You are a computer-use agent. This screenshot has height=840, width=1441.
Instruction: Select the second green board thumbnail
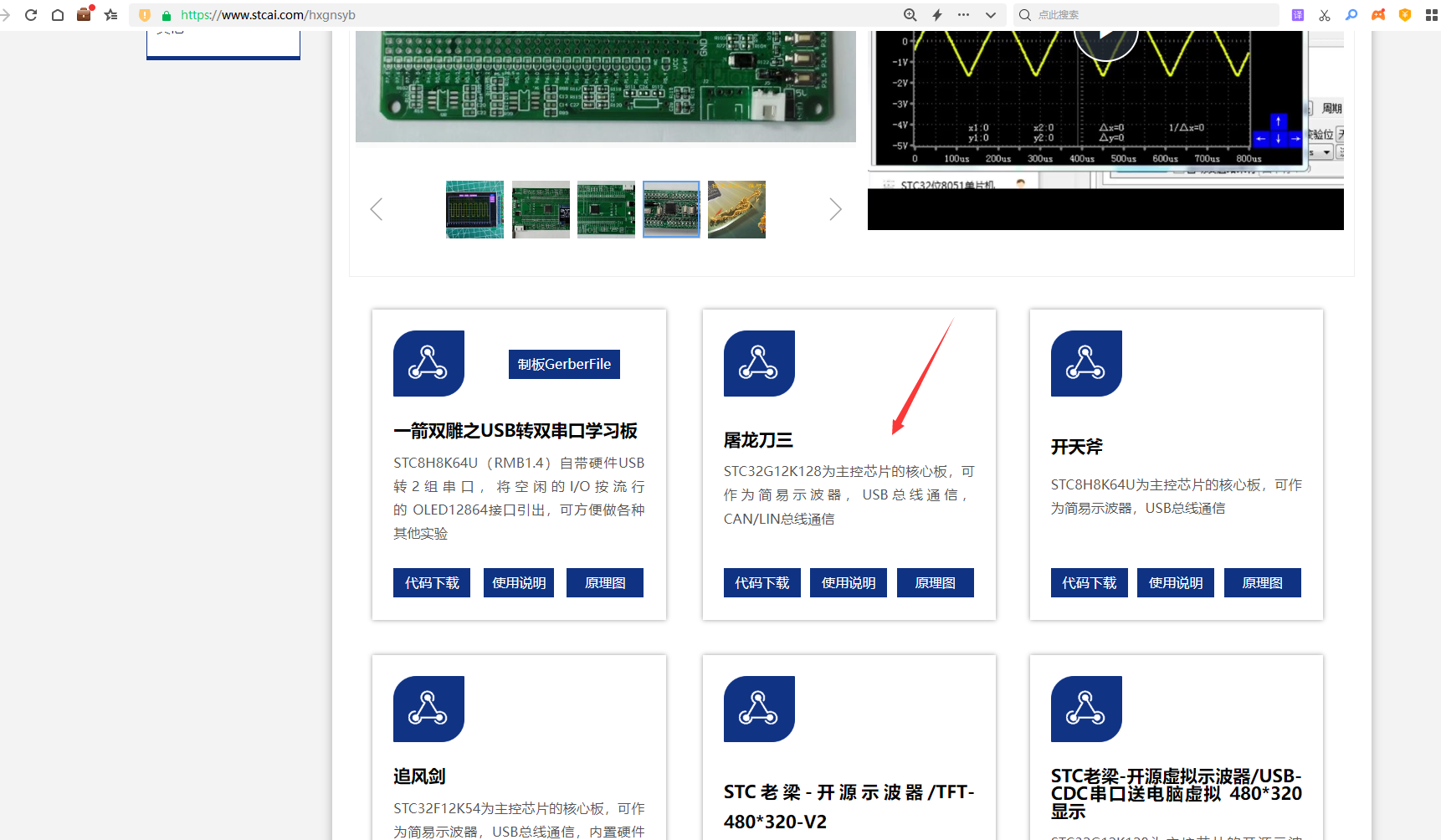point(541,209)
